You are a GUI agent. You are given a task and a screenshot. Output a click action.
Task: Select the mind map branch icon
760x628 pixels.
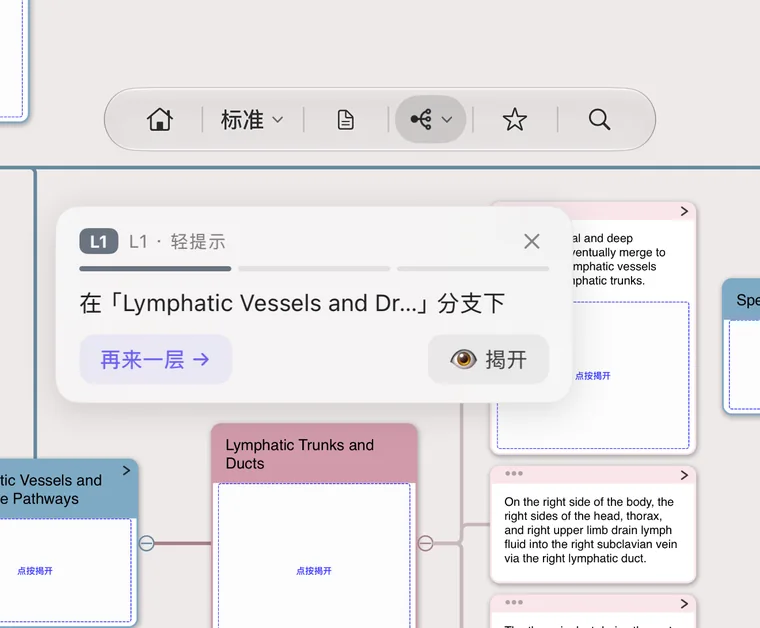(421, 119)
